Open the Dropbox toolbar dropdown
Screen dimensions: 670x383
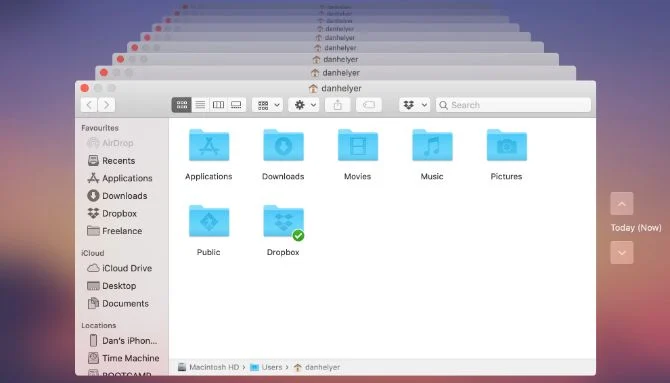pos(414,105)
